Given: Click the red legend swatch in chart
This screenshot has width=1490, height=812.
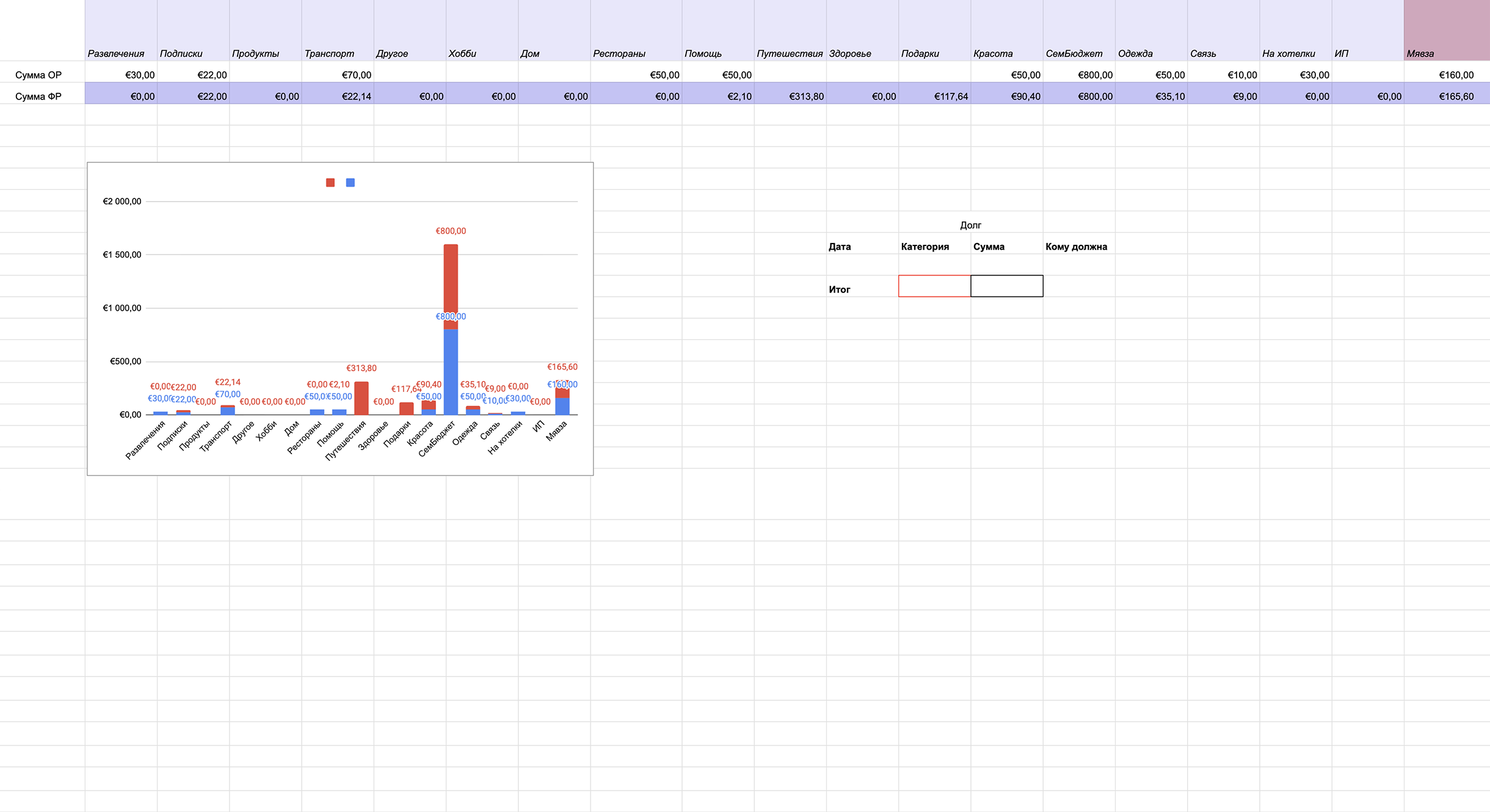Looking at the screenshot, I should (x=330, y=183).
